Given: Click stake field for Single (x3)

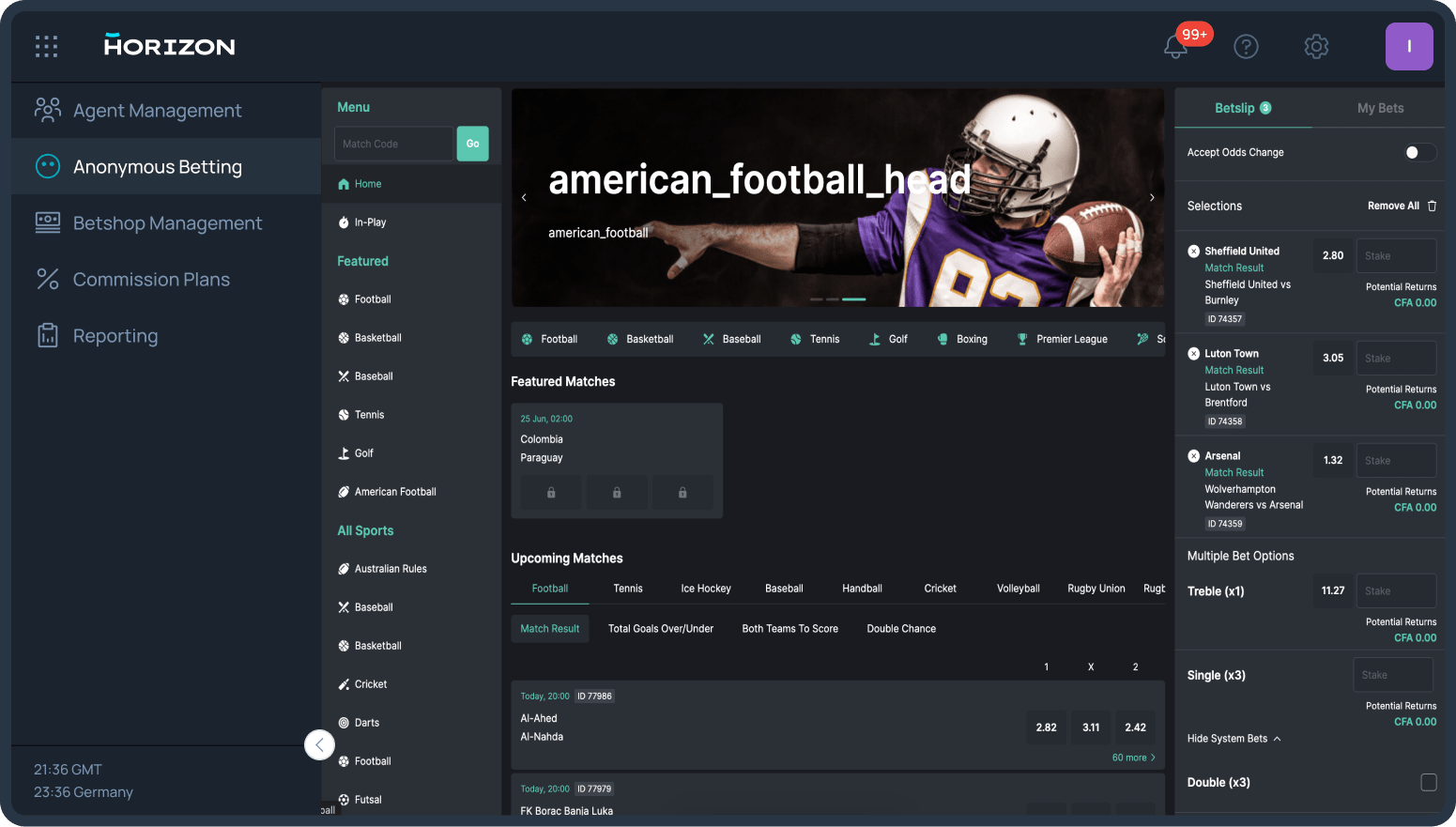Looking at the screenshot, I should point(1393,675).
